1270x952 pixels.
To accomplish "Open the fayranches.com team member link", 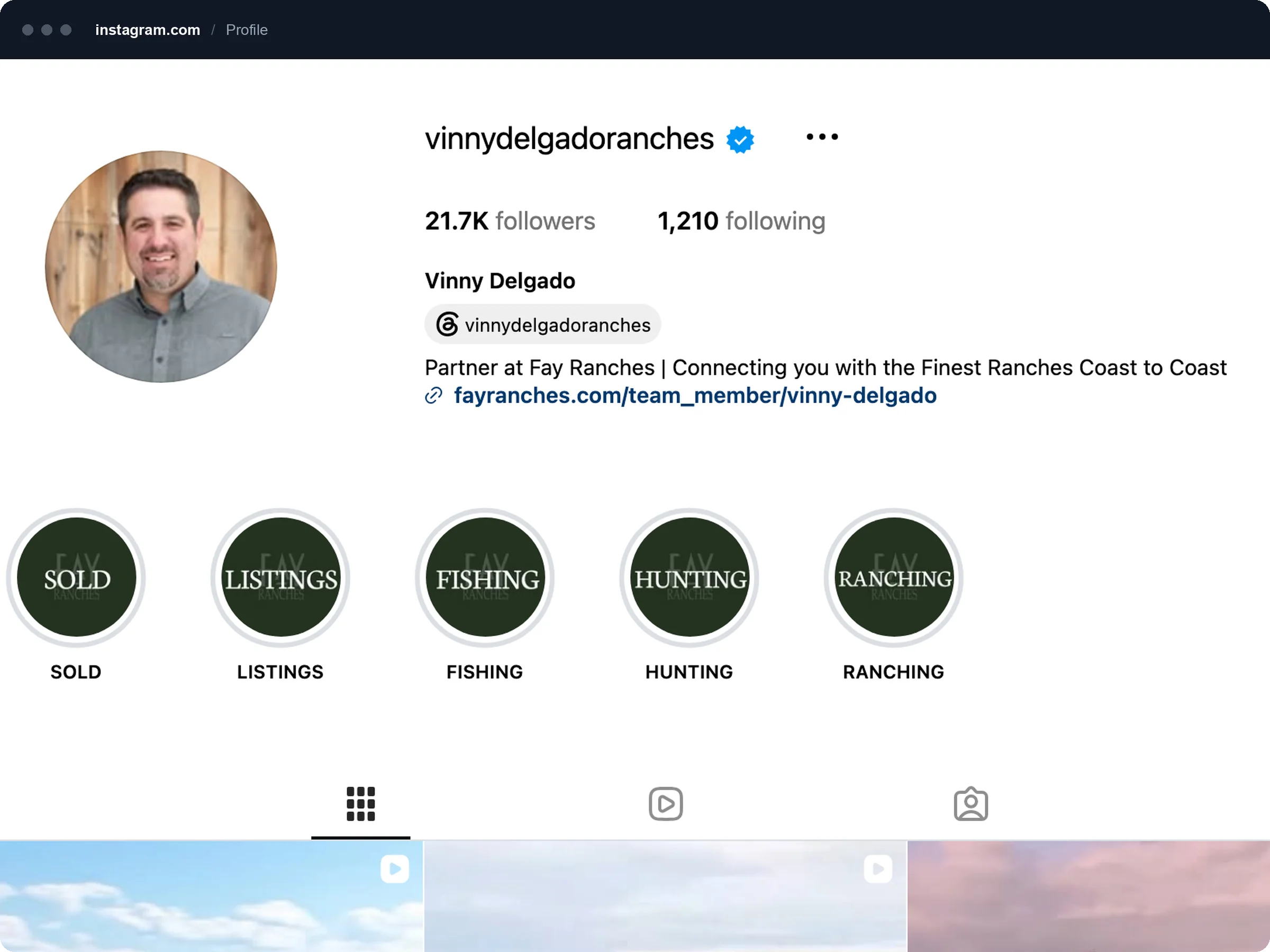I will [695, 396].
